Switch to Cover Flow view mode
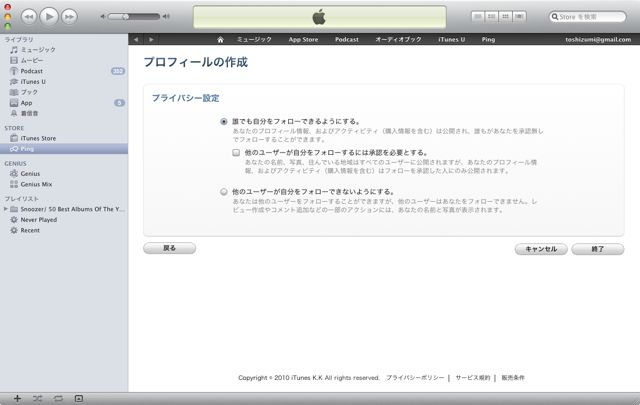Image resolution: width=640 pixels, height=405 pixels. (x=519, y=17)
